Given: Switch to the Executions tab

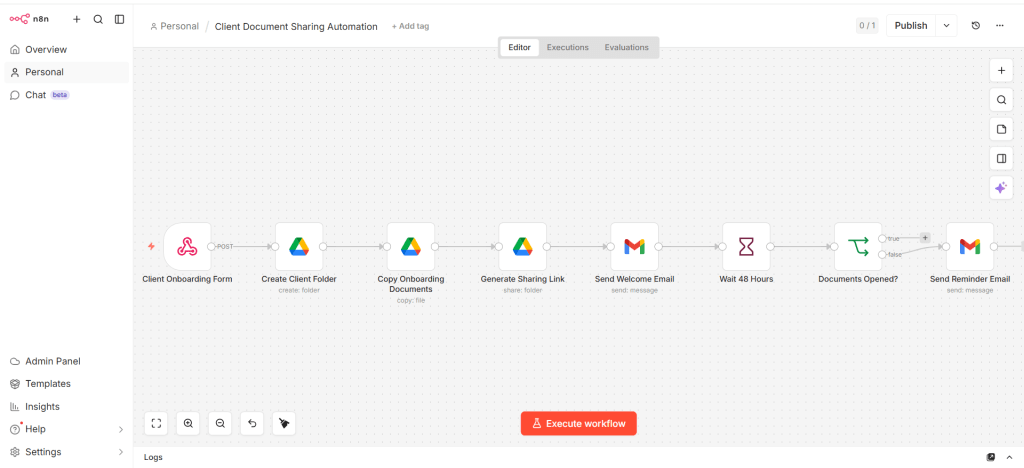Looking at the screenshot, I should click(x=568, y=48).
